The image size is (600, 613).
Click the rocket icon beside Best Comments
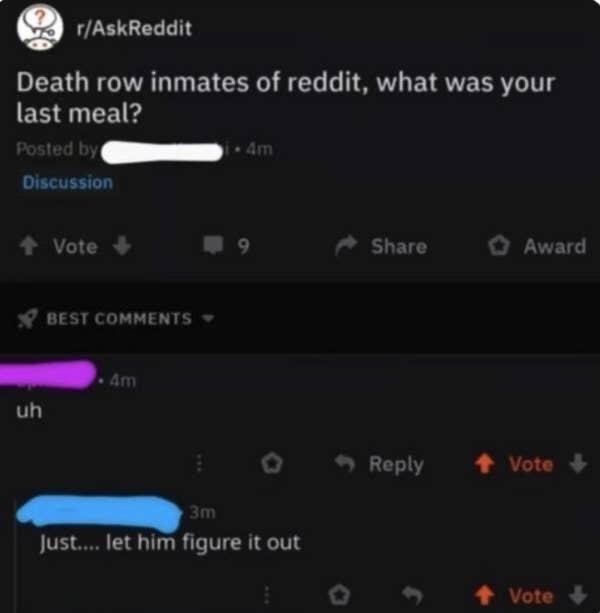30,318
